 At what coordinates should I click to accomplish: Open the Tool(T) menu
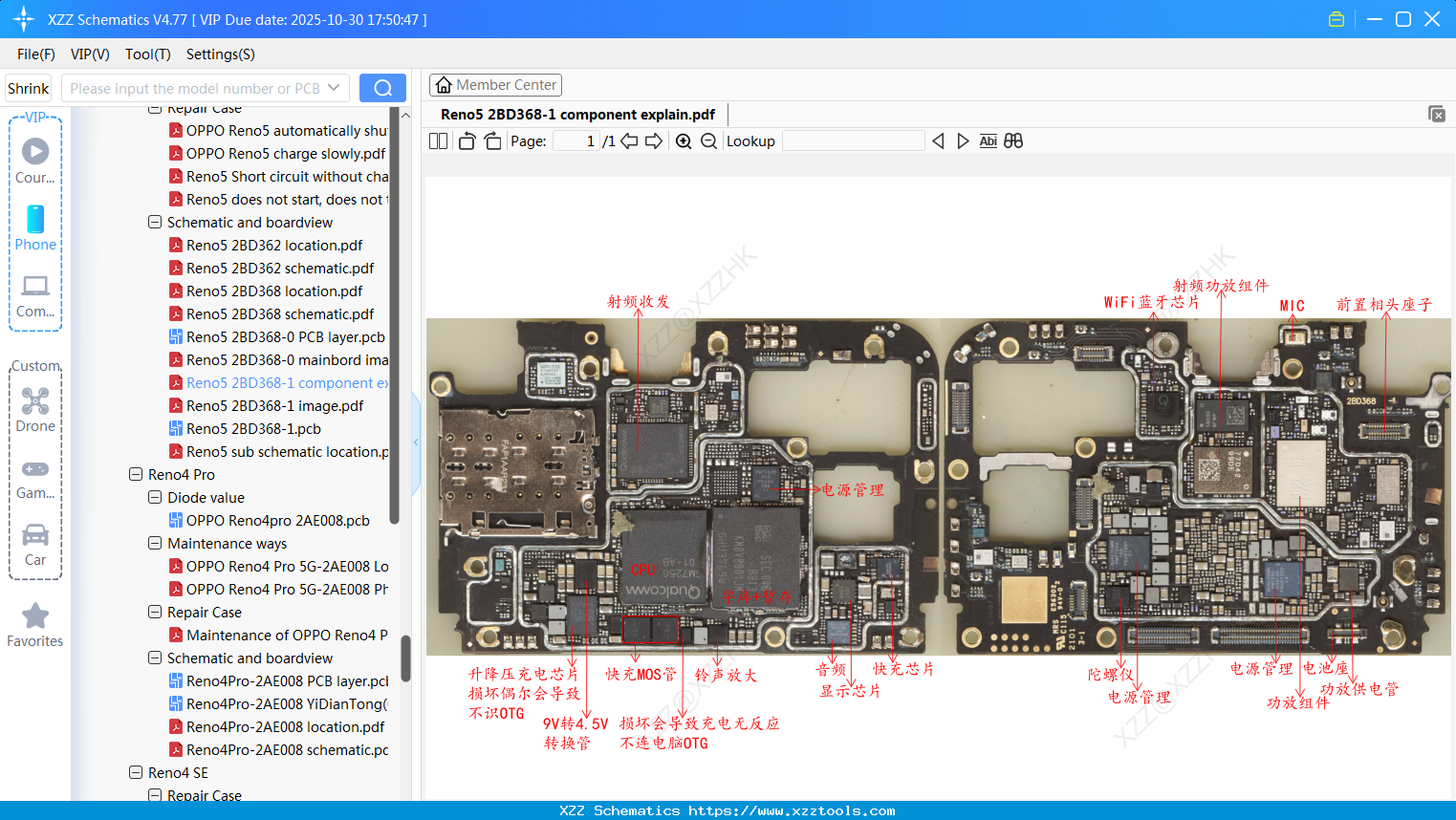coord(147,54)
